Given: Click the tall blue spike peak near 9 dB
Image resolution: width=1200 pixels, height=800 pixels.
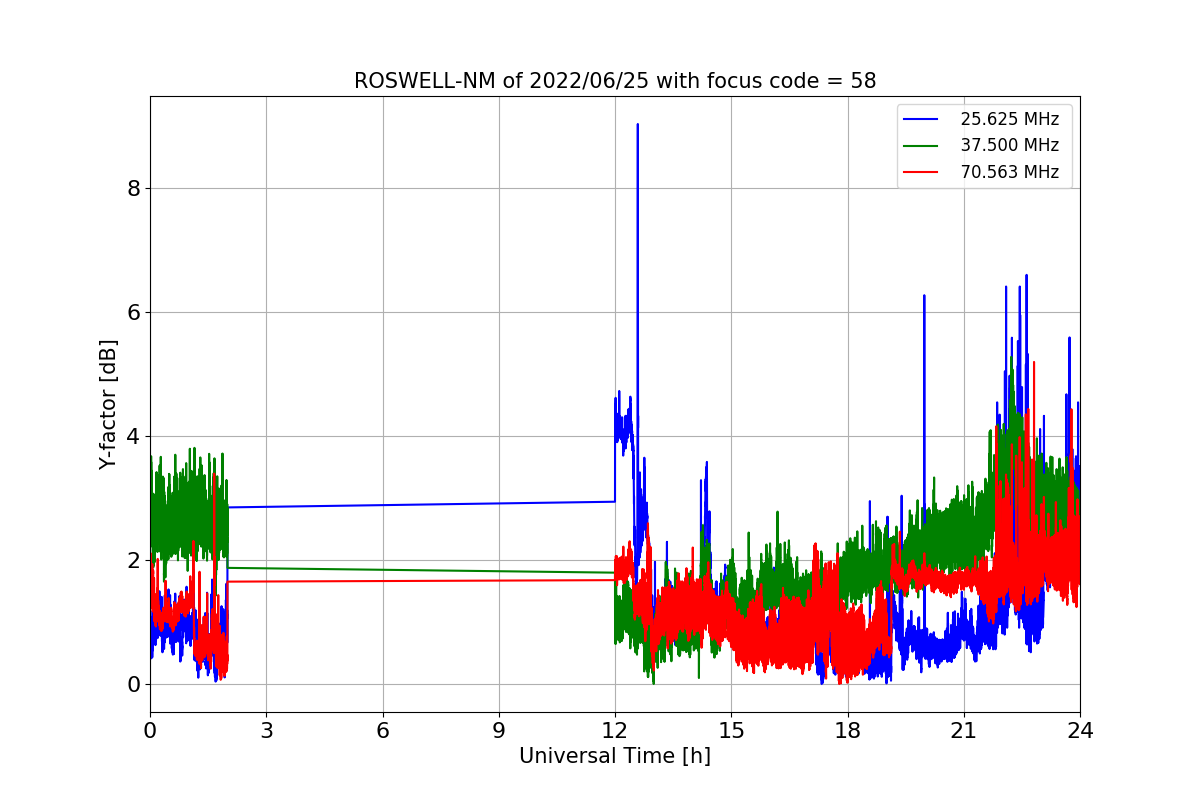Looking at the screenshot, I should (637, 125).
